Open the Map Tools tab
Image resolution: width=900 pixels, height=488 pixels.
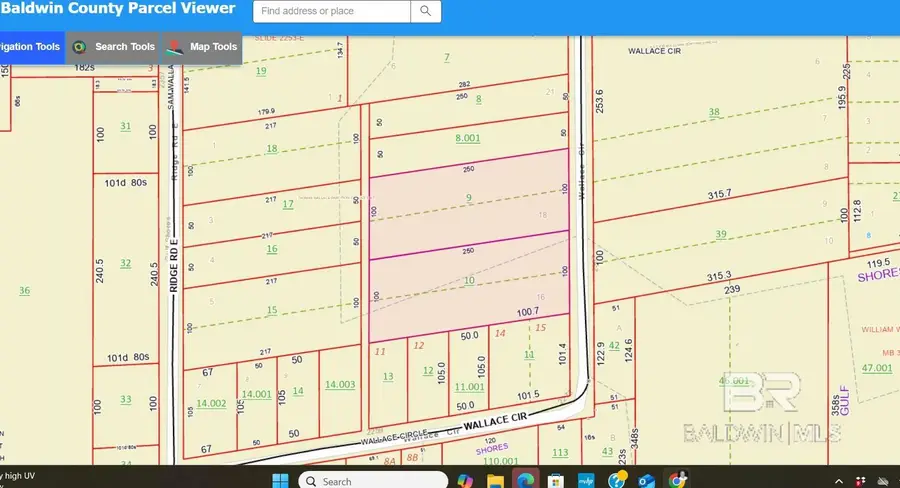tap(202, 47)
